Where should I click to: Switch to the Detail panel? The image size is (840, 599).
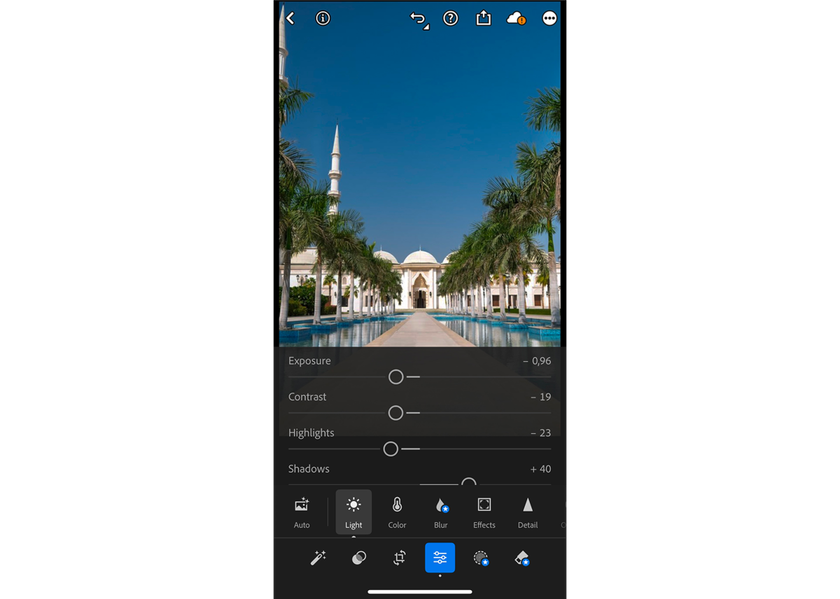527,512
